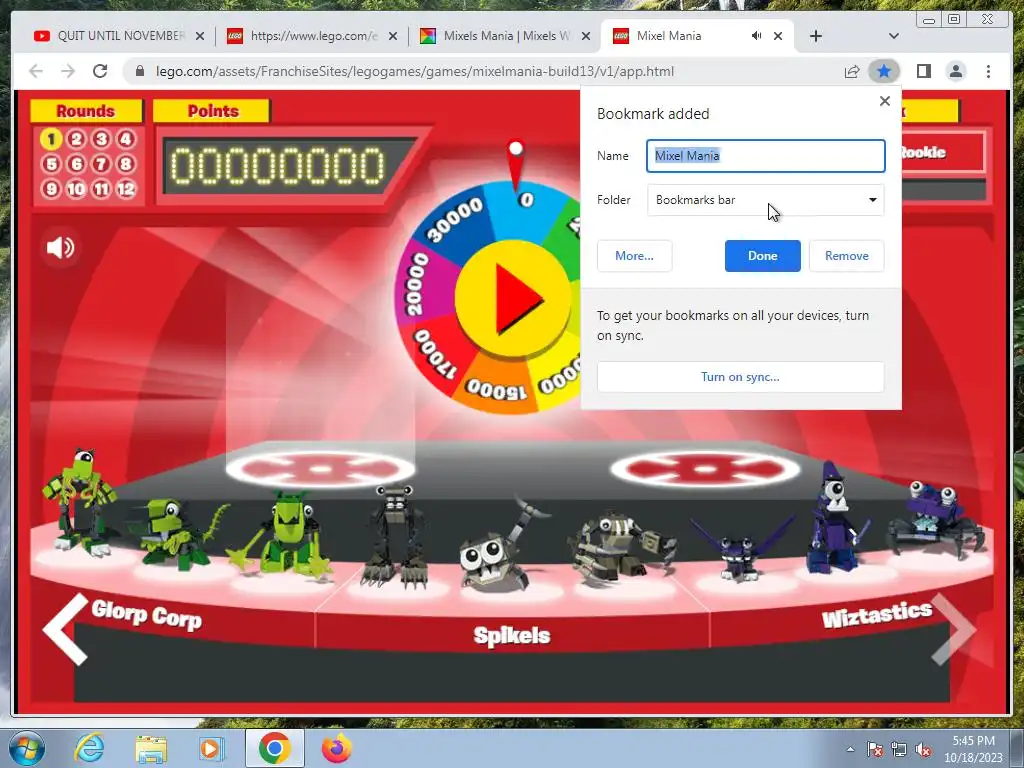Click round 3 indicator
This screenshot has height=768, width=1024.
[x=101, y=138]
